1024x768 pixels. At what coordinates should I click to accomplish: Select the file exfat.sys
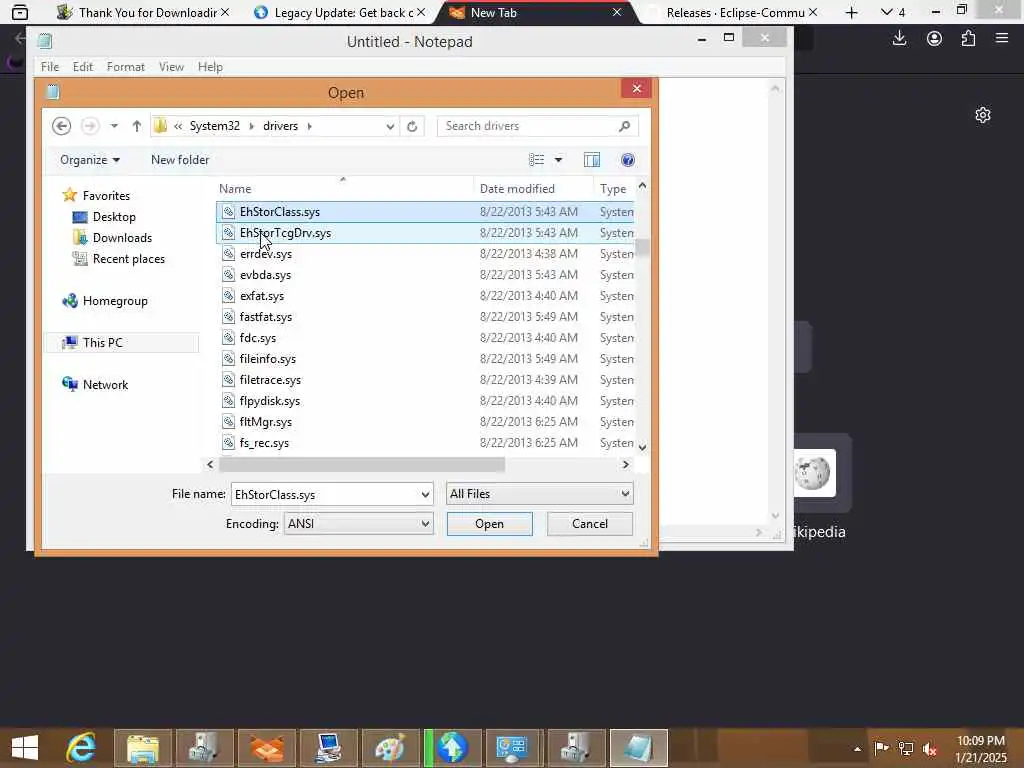click(x=424, y=296)
